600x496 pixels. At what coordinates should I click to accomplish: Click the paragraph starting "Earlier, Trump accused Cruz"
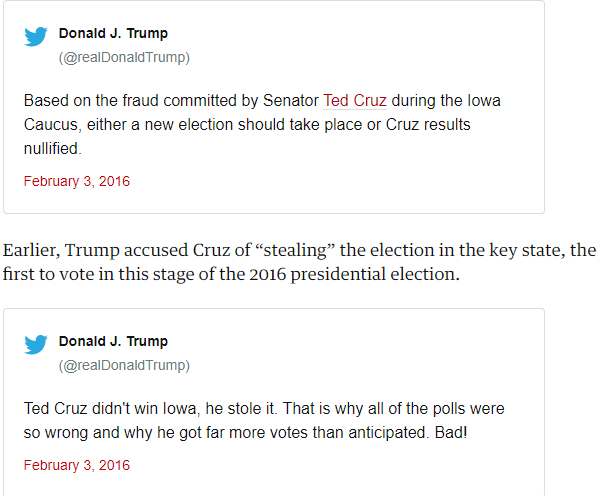(300, 262)
